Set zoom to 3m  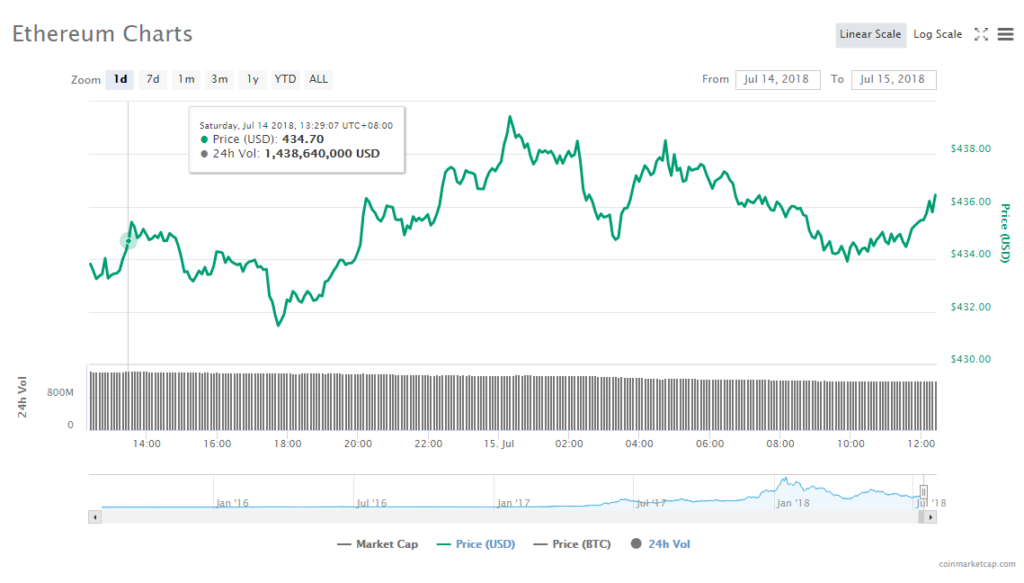coord(219,79)
